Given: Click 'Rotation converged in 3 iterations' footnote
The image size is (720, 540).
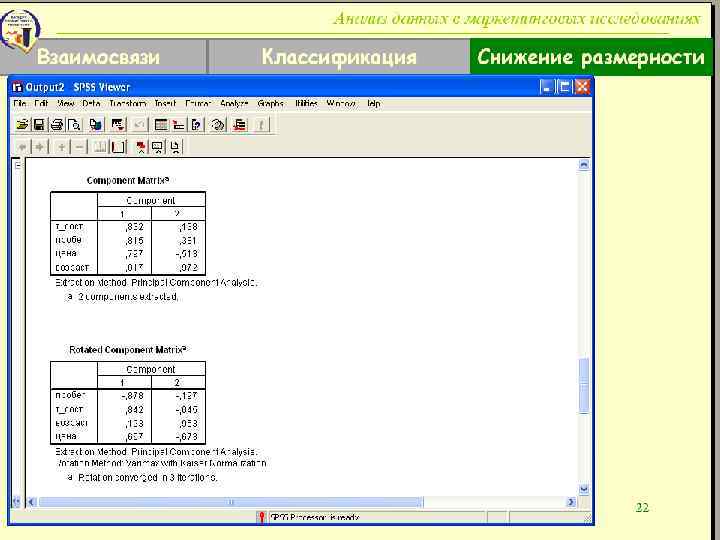Looking at the screenshot, I should tap(147, 478).
